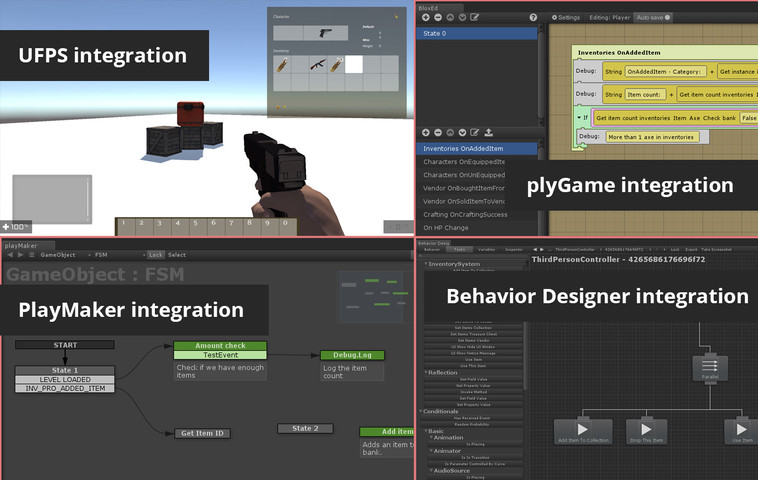Select Characters OnEquippedItem event
This screenshot has width=758, height=480.
click(x=464, y=161)
